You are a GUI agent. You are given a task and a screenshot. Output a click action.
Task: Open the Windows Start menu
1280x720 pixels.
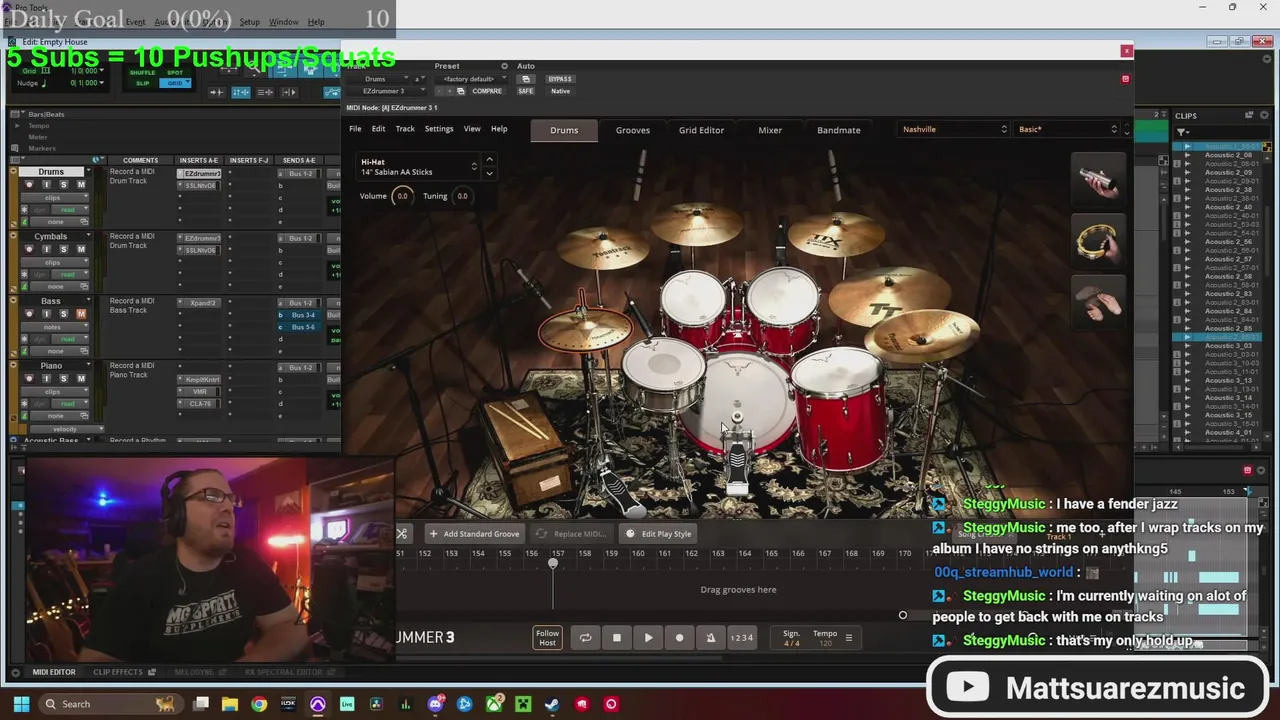click(20, 704)
